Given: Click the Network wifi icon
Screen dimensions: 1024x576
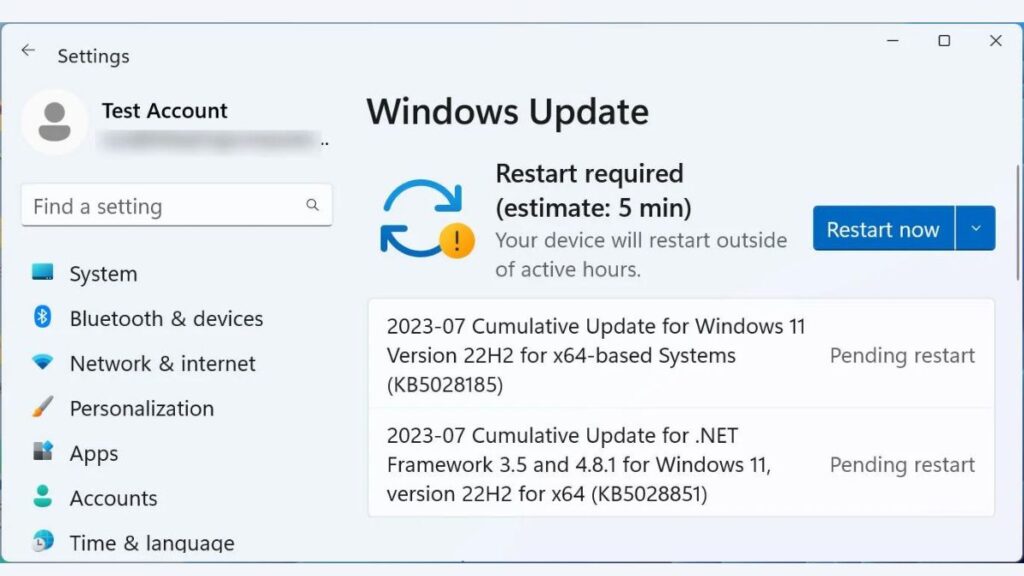Looking at the screenshot, I should tap(42, 362).
